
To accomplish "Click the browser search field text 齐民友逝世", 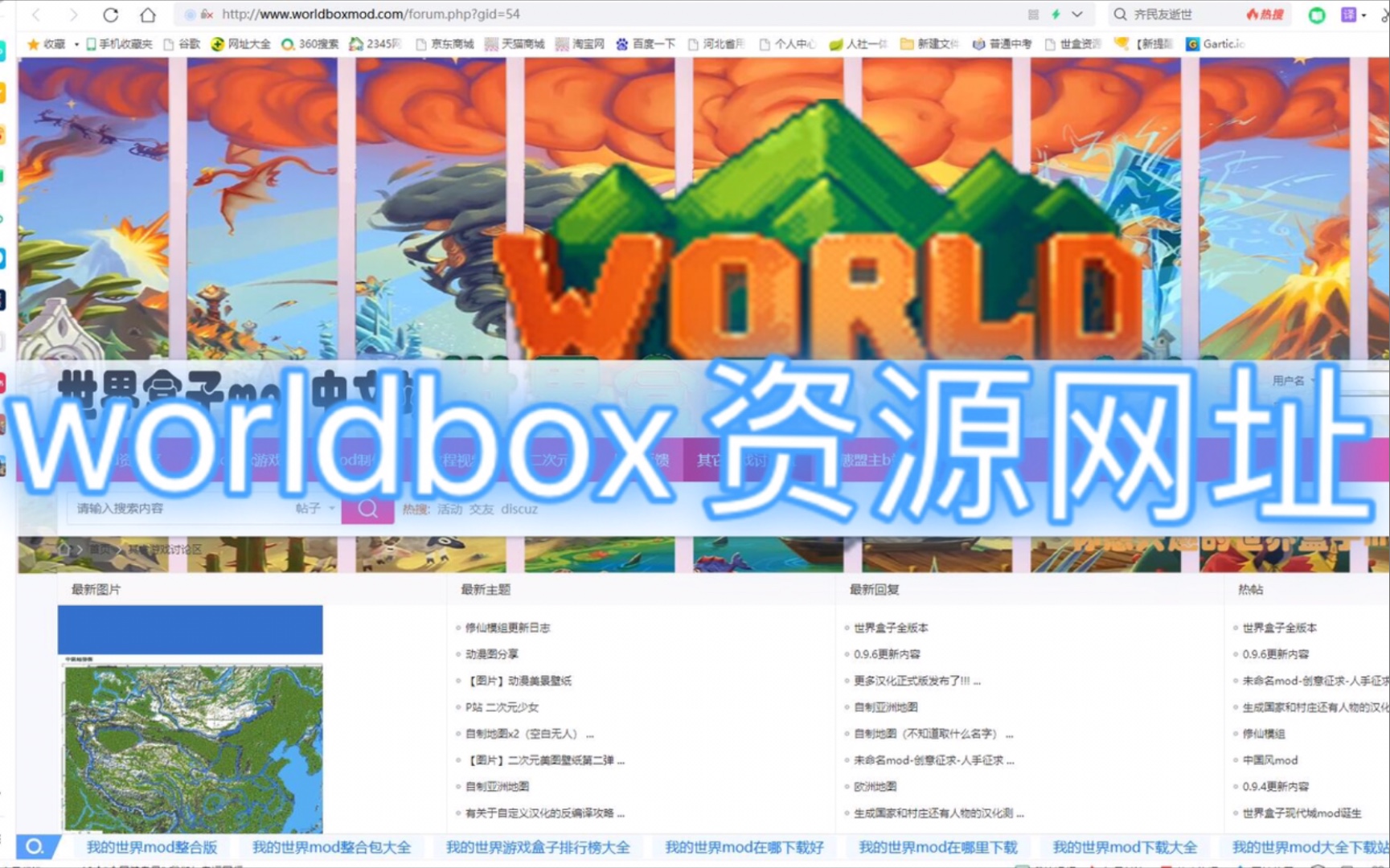I will [1162, 14].
